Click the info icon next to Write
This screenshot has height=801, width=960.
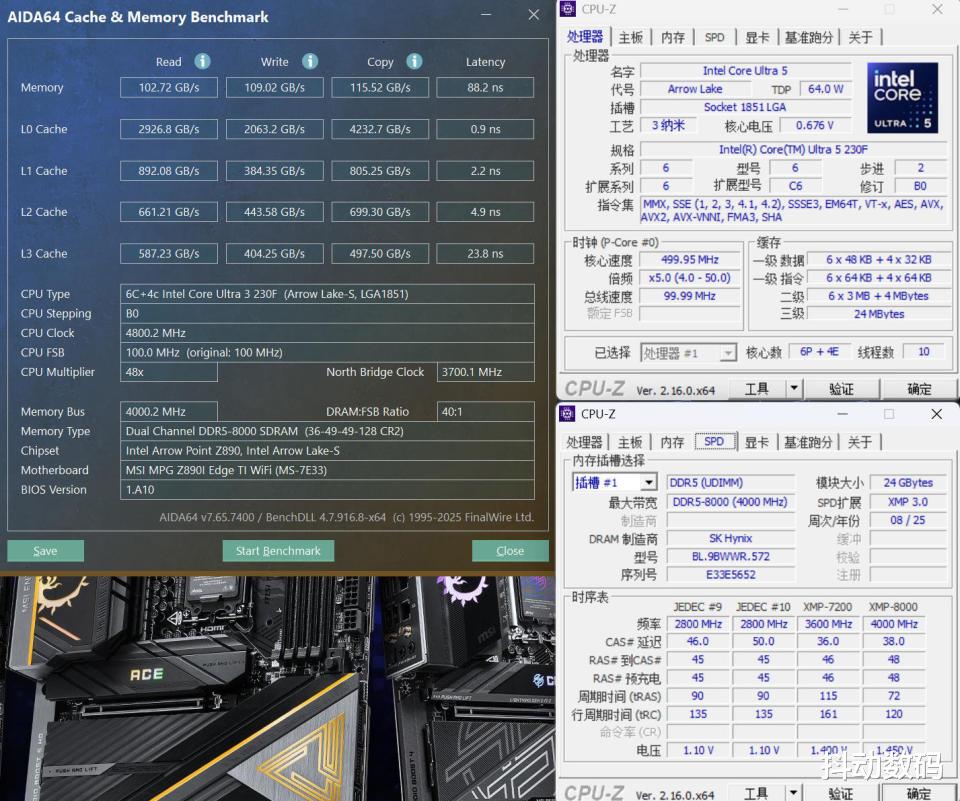click(x=310, y=61)
